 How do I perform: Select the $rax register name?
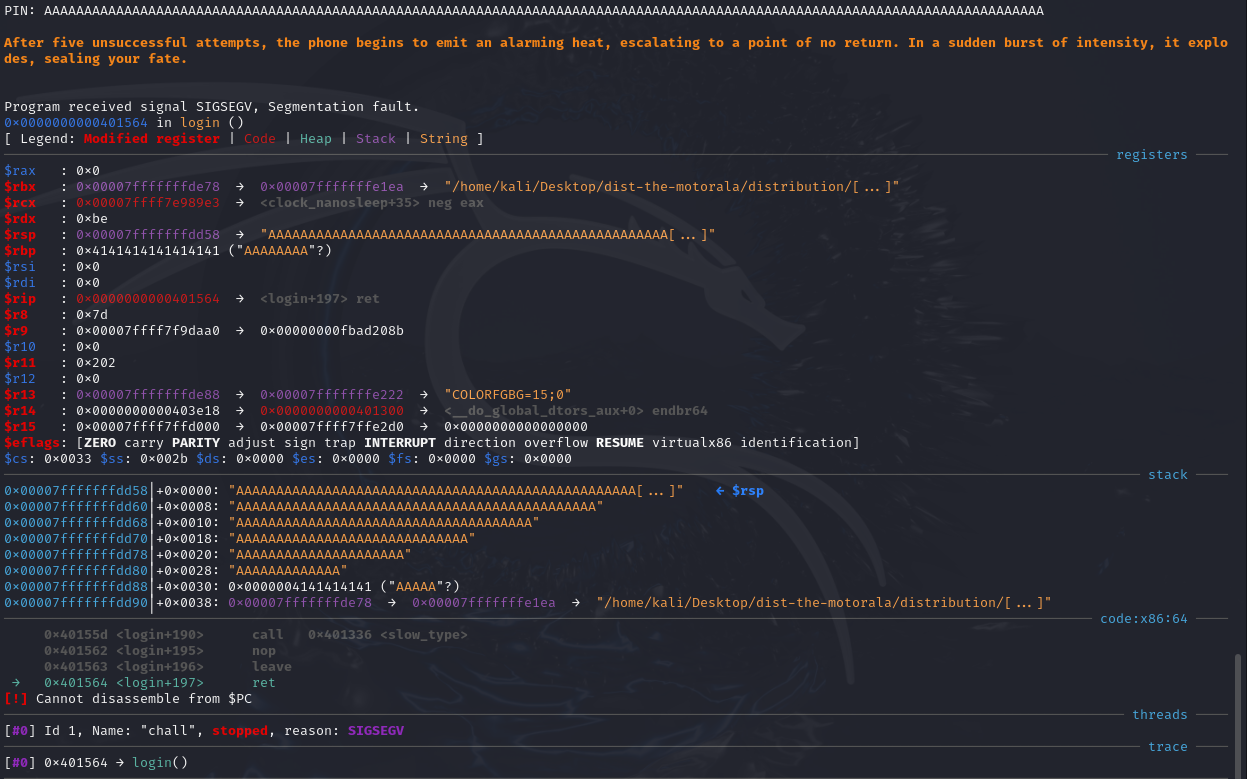click(x=20, y=171)
